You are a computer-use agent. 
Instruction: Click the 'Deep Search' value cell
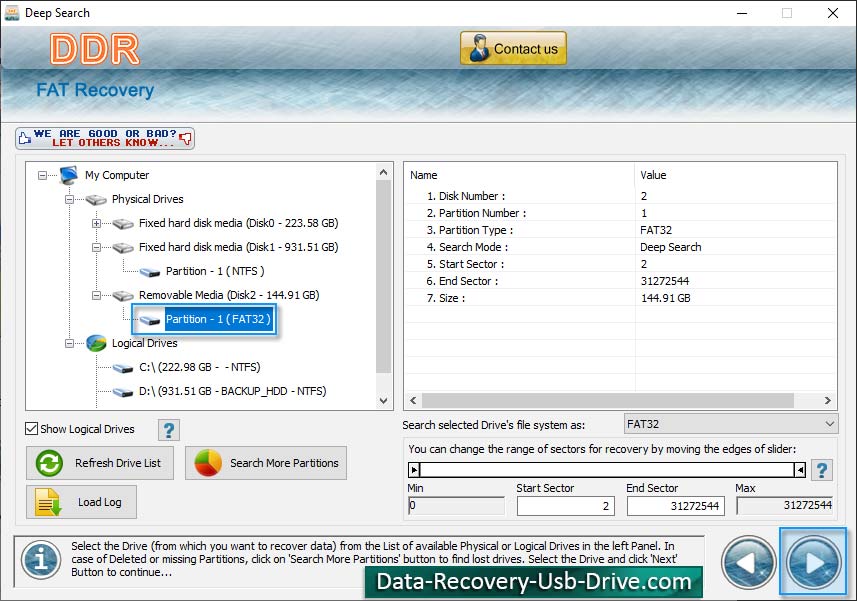tap(671, 247)
